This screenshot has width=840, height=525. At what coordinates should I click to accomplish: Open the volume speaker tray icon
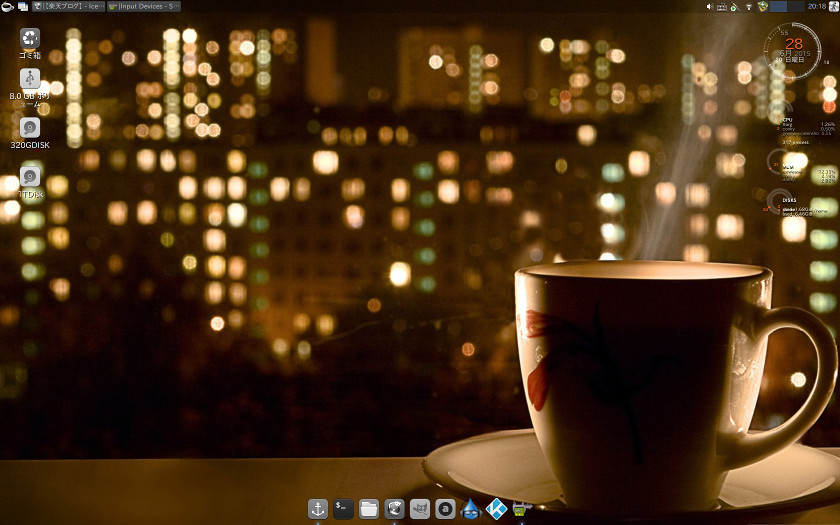pyautogui.click(x=709, y=6)
